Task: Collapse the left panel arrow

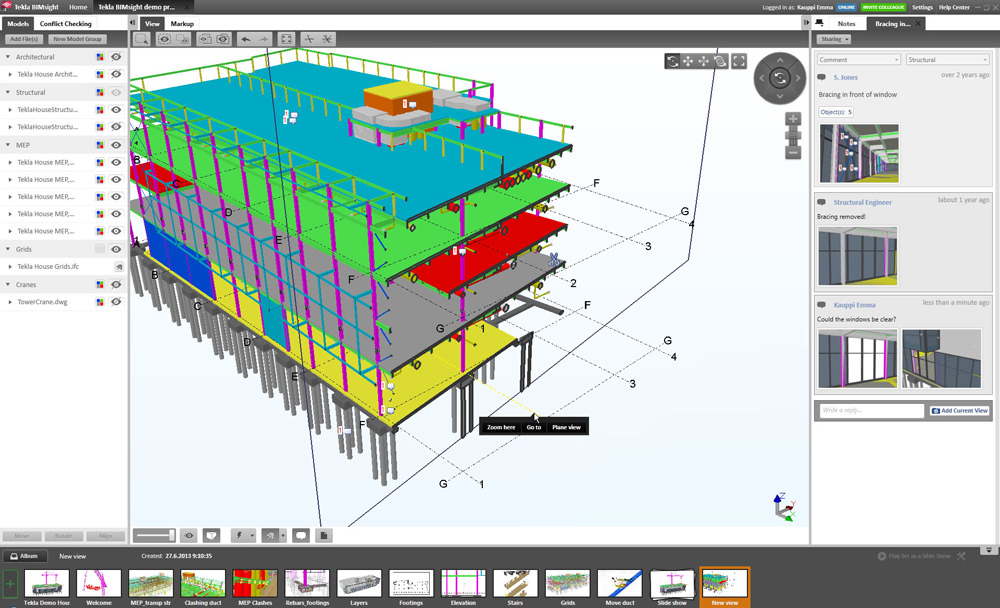Action: 133,23
